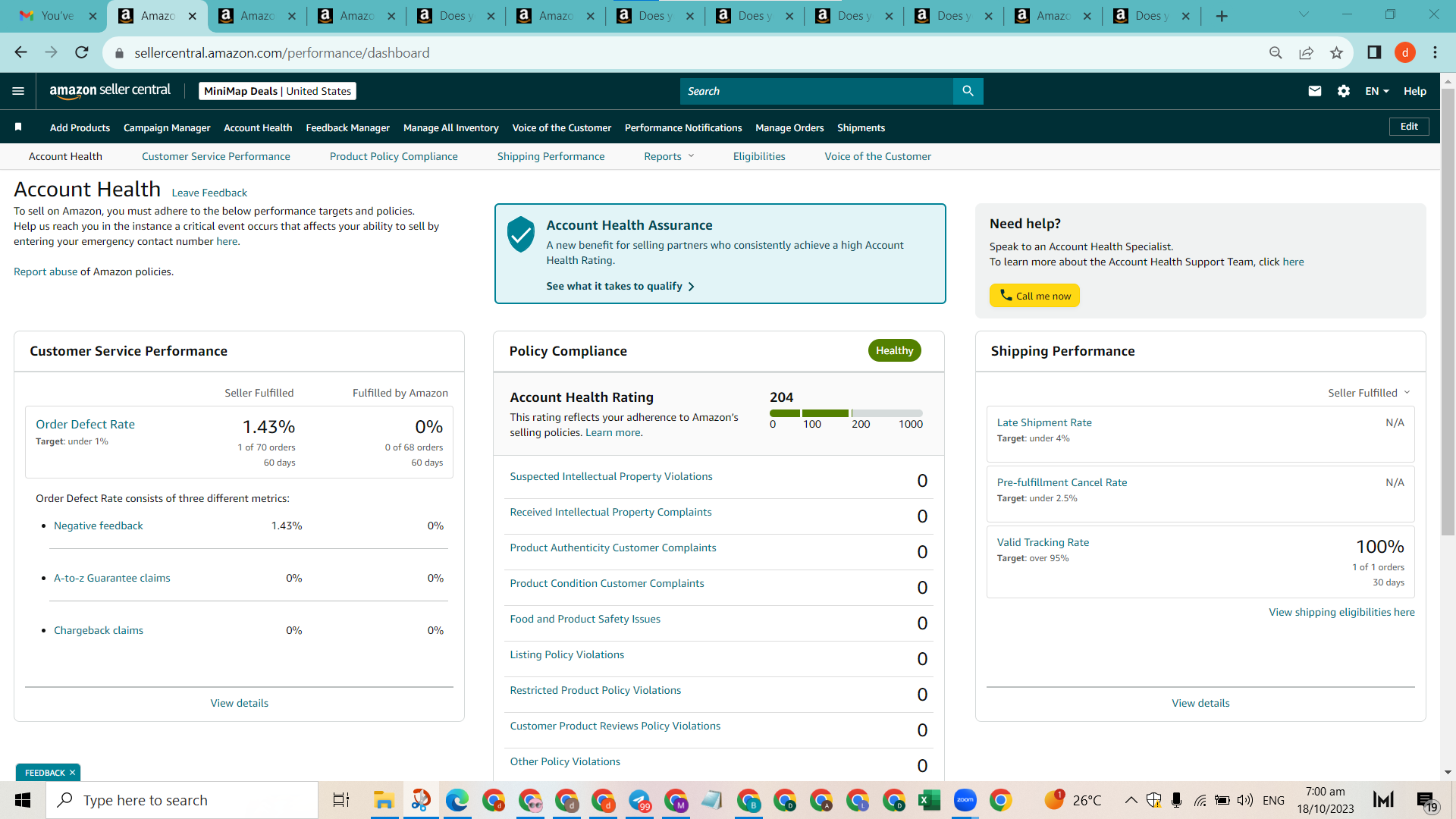This screenshot has width=1456, height=819.
Task: Click View shipping eligibilities here
Action: coord(1341,612)
